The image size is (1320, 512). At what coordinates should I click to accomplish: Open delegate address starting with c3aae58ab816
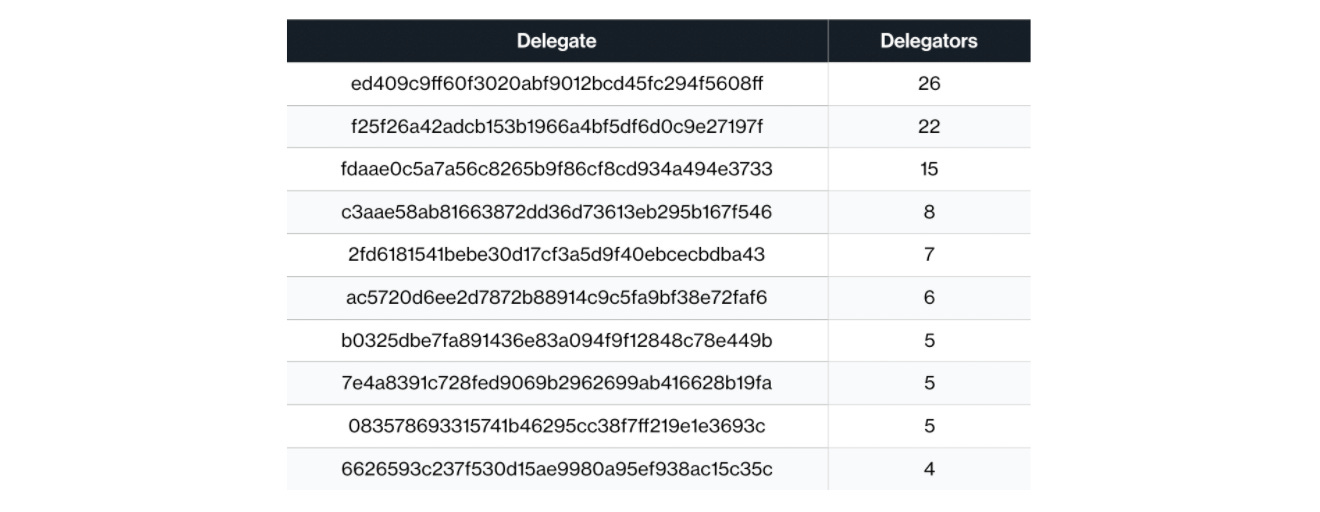556,213
